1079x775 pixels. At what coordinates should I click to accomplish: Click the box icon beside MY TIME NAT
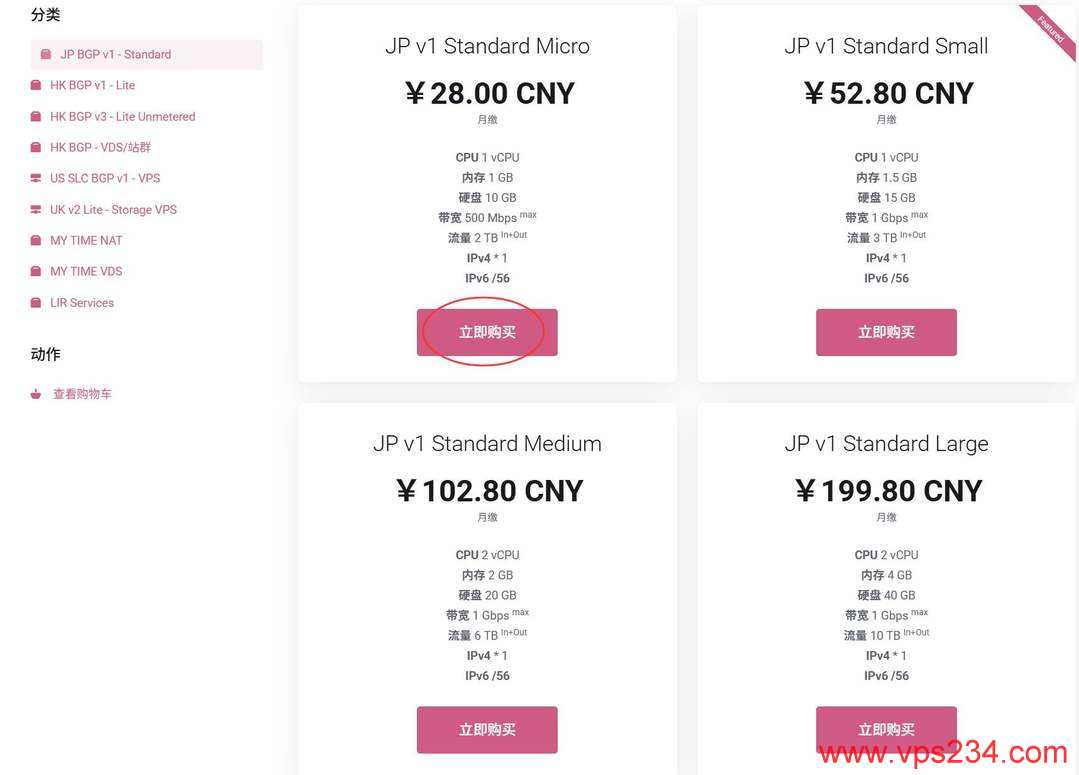[36, 240]
